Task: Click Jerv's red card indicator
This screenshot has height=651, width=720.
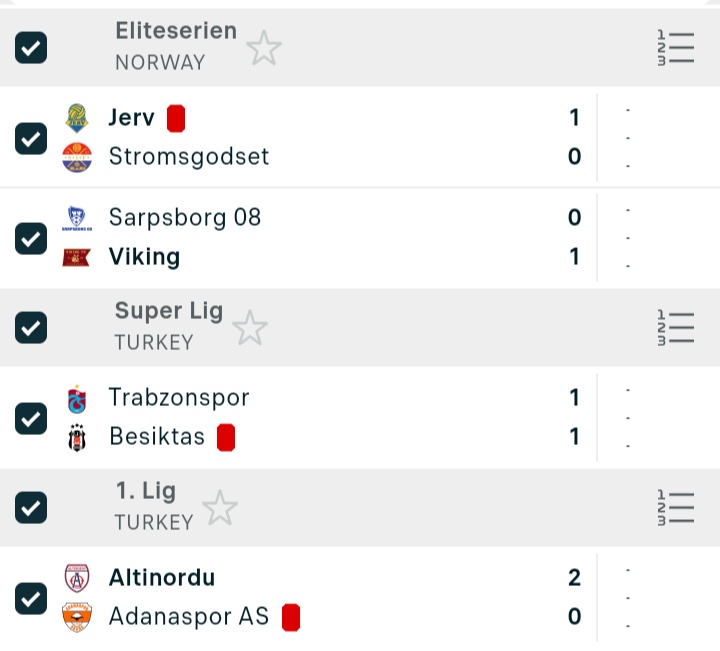Action: click(176, 119)
